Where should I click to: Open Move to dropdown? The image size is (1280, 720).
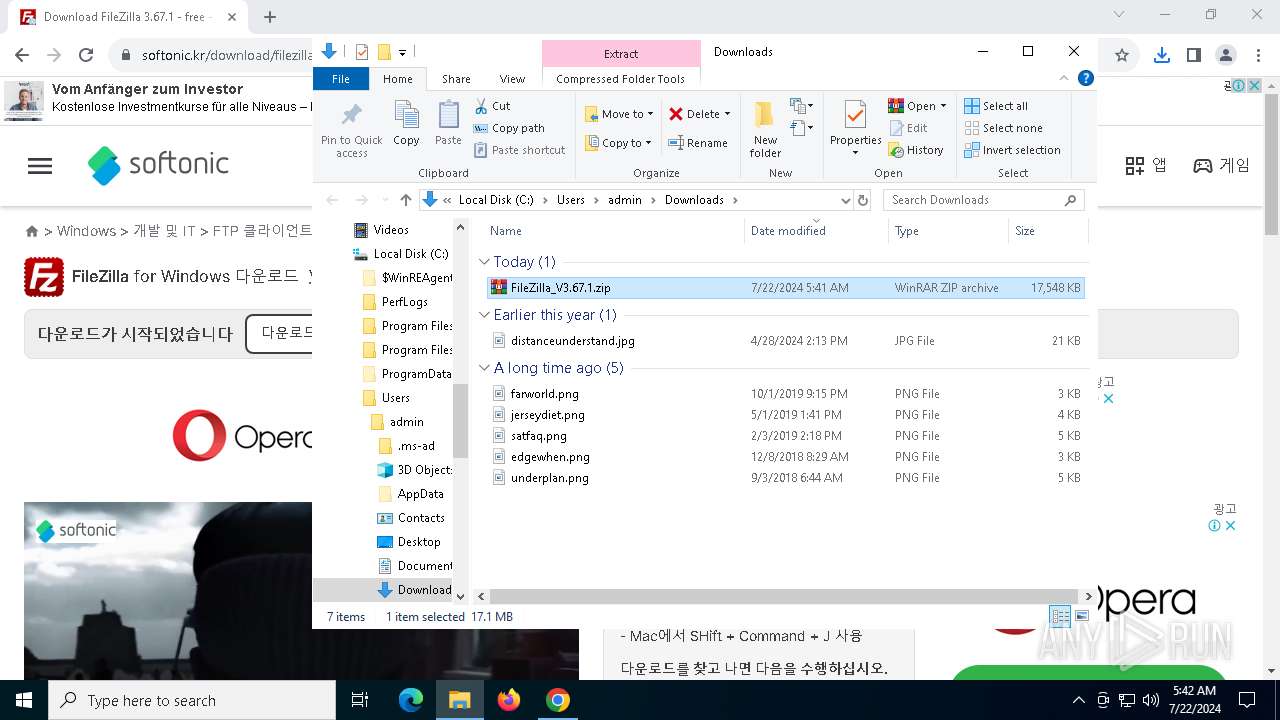point(619,114)
